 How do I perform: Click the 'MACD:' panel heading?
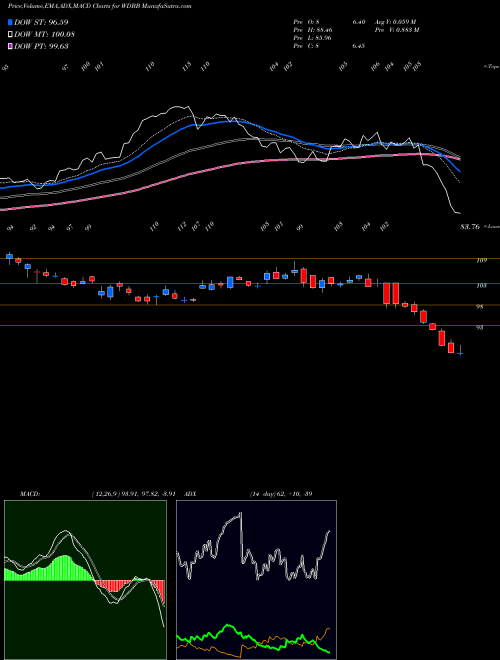29,494
